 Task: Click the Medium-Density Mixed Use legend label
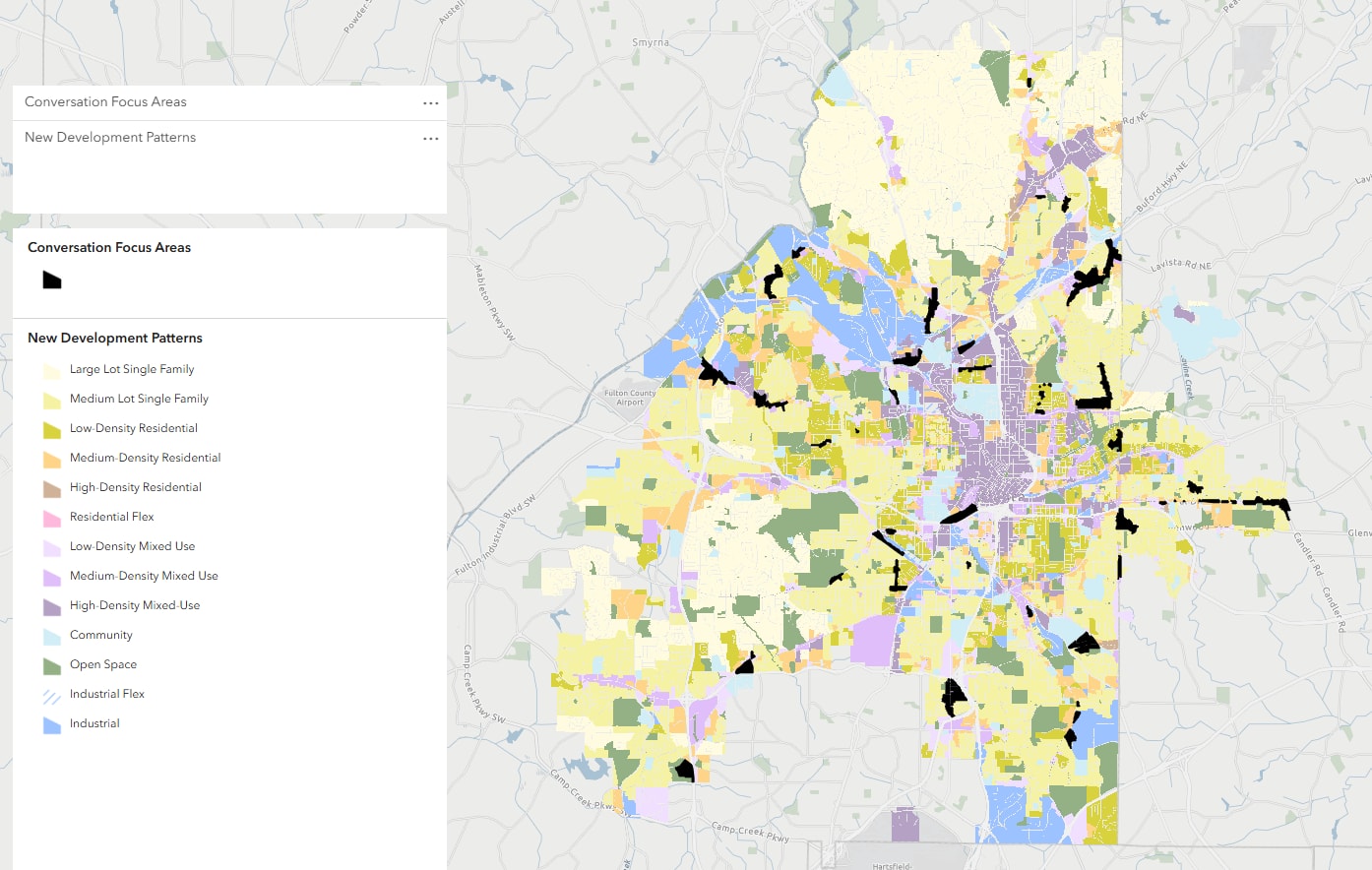pyautogui.click(x=144, y=576)
